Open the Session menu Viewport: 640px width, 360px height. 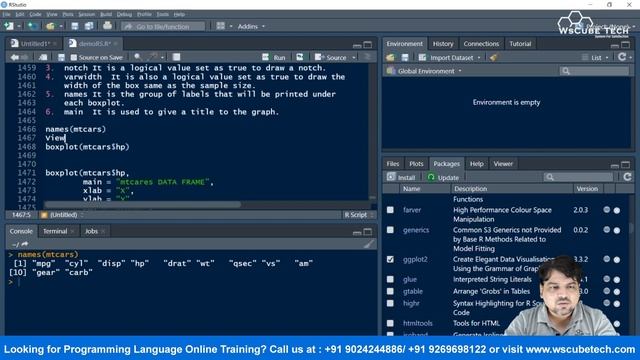pos(87,14)
